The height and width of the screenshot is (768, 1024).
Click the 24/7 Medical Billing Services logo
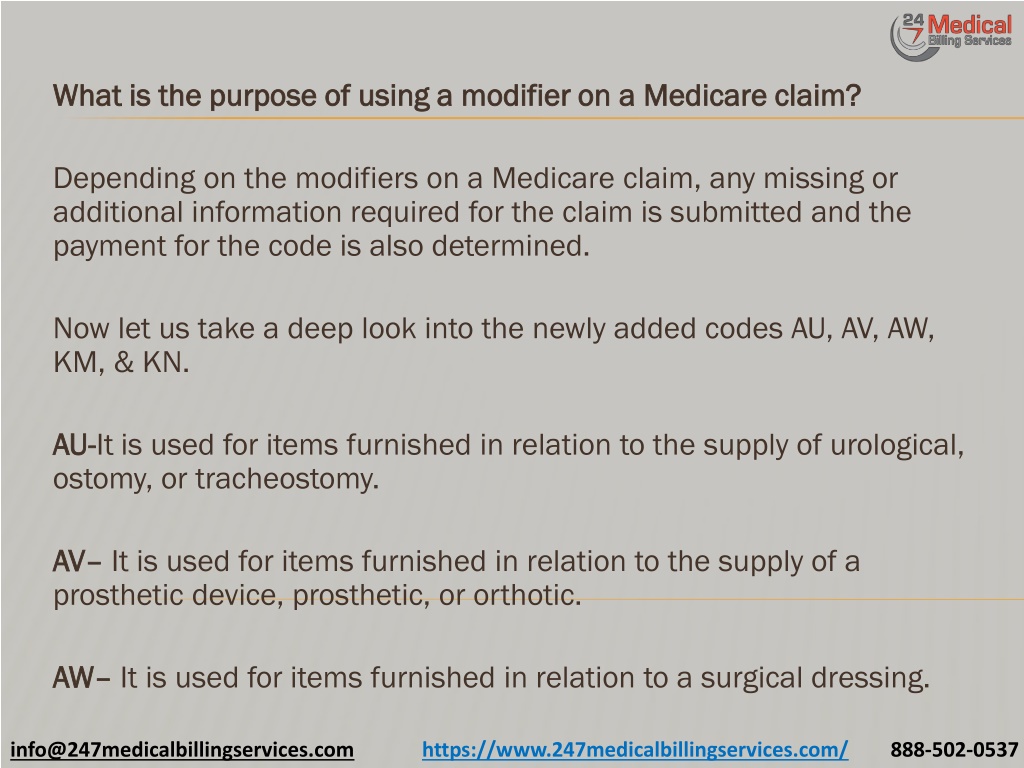tap(951, 35)
